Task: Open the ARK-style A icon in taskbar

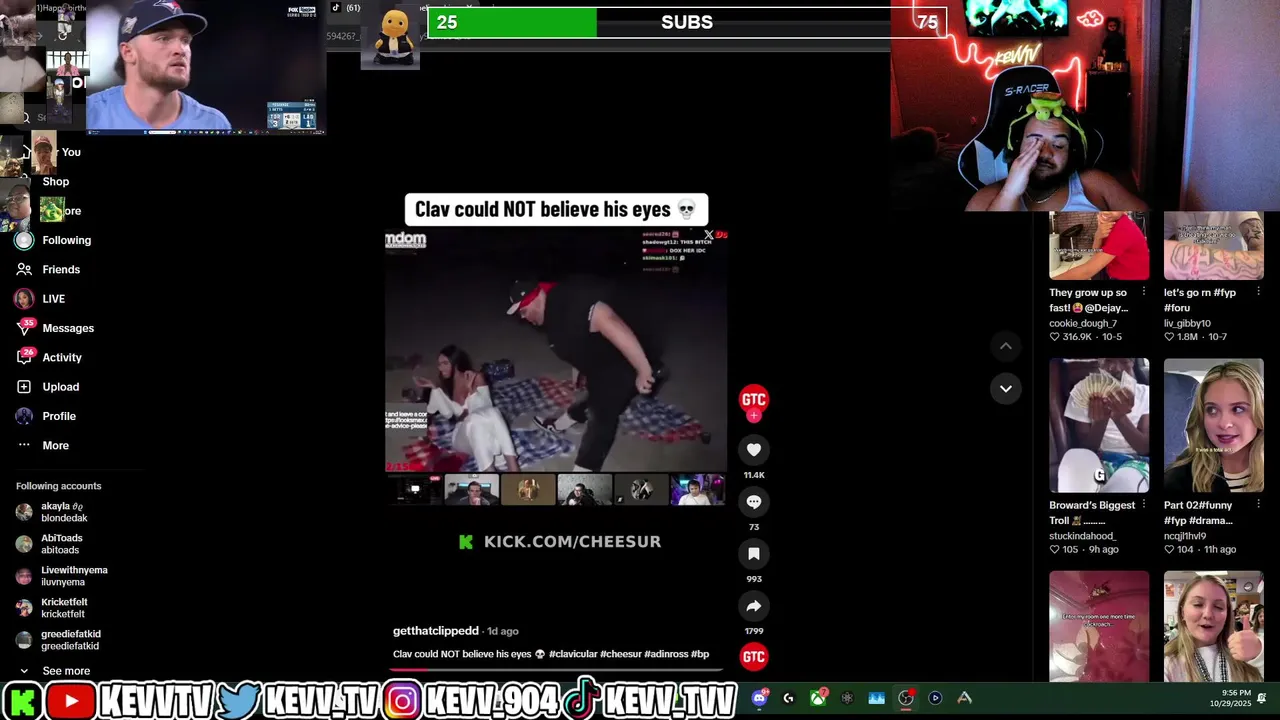Action: pos(964,698)
